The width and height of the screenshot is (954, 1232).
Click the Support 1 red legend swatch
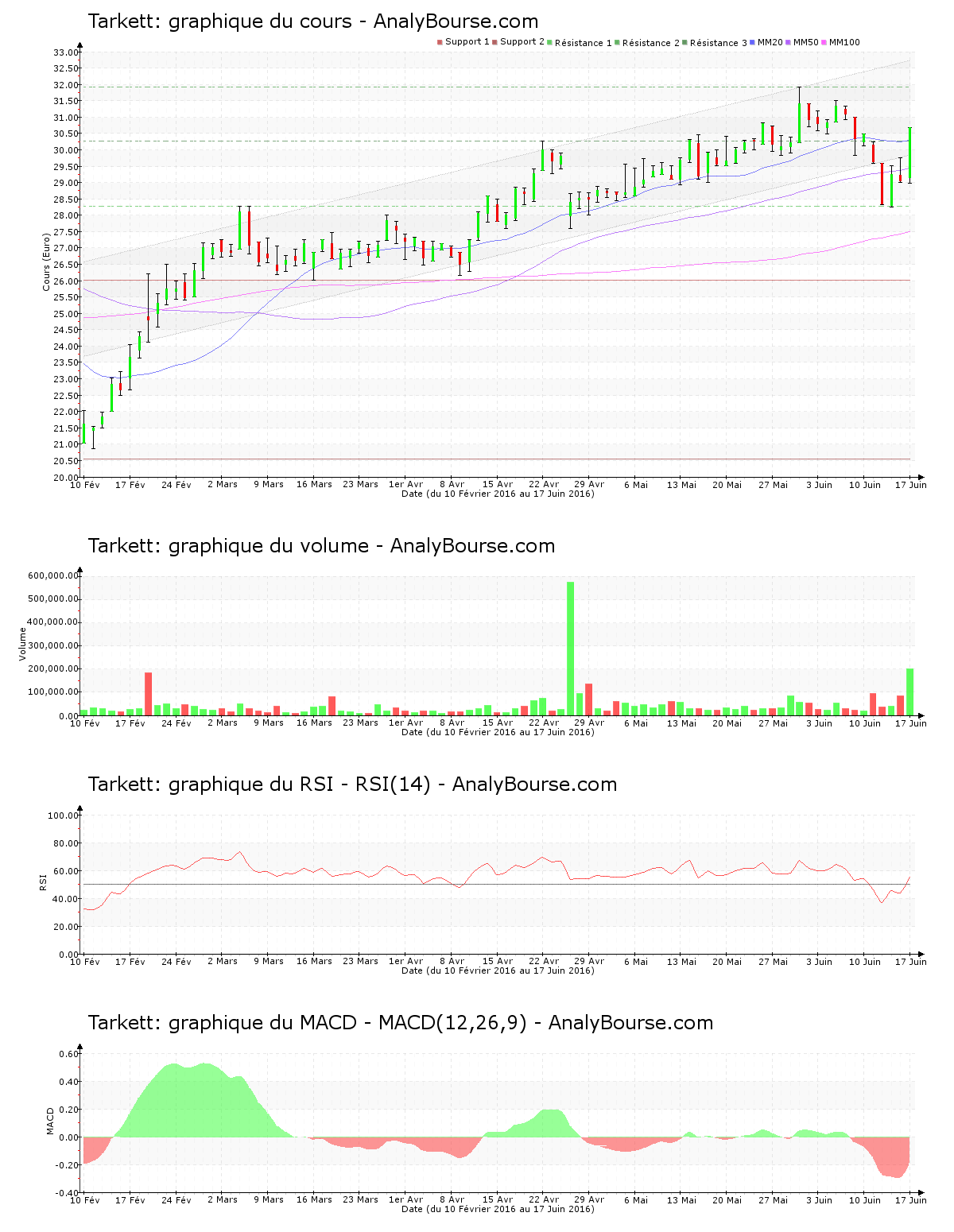[440, 42]
